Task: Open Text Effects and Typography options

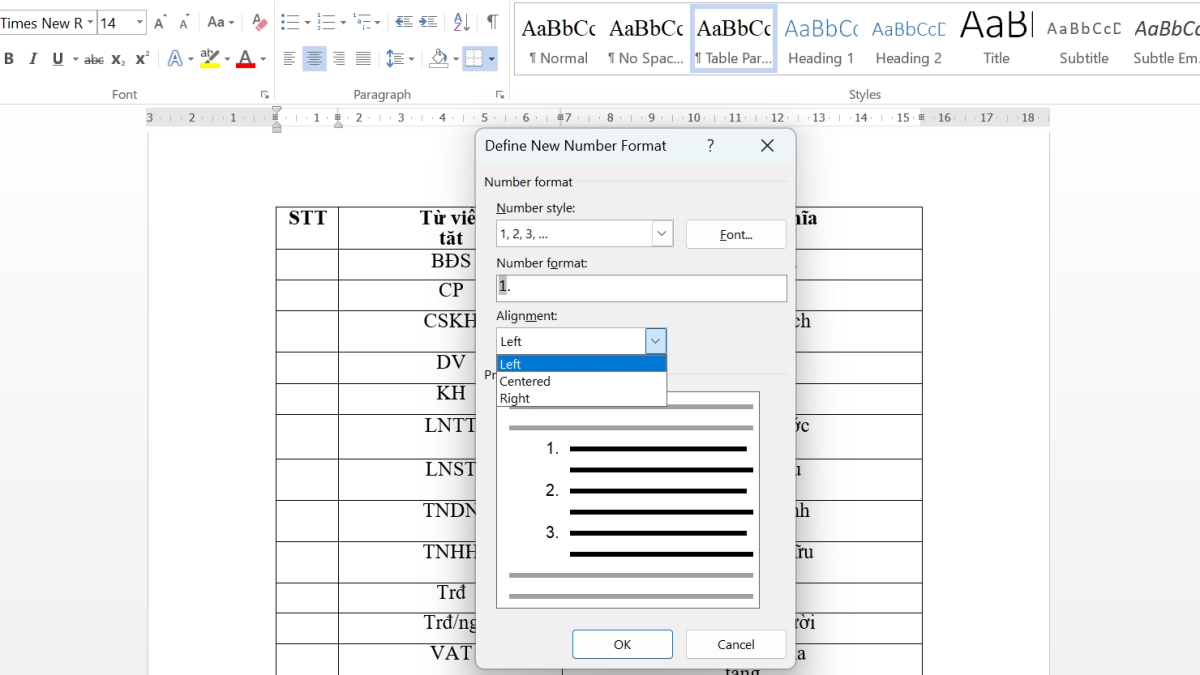Action: [x=178, y=59]
